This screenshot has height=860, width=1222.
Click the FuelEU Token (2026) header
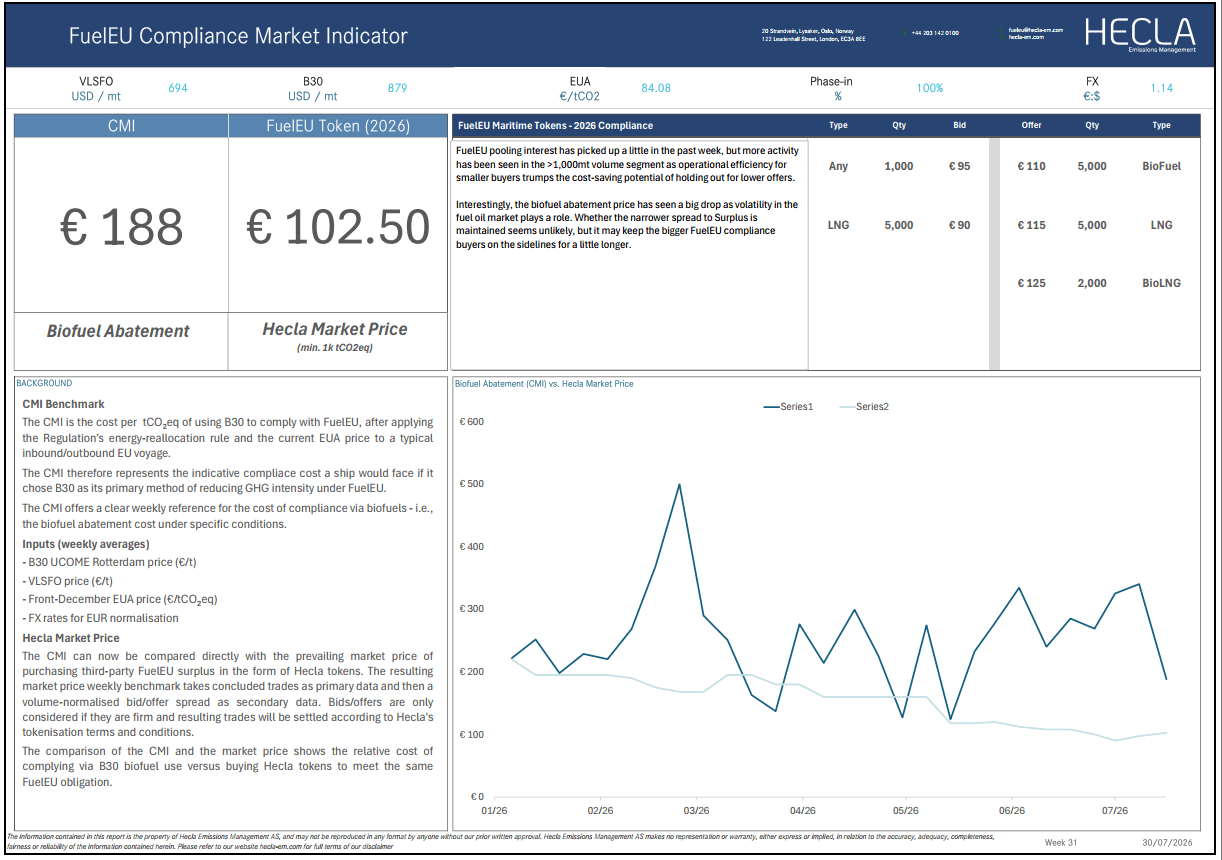pos(338,126)
